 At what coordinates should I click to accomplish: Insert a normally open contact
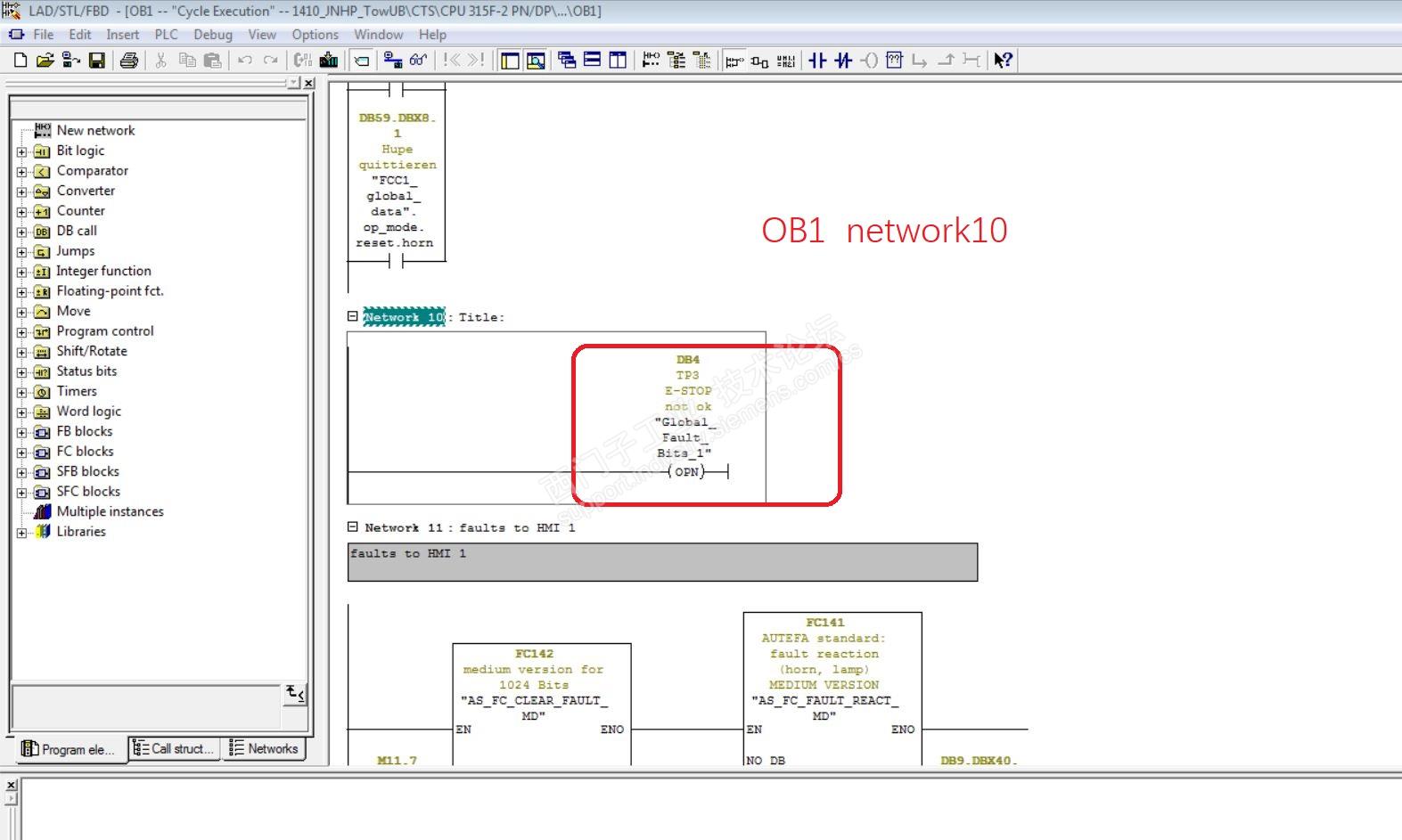tap(817, 61)
